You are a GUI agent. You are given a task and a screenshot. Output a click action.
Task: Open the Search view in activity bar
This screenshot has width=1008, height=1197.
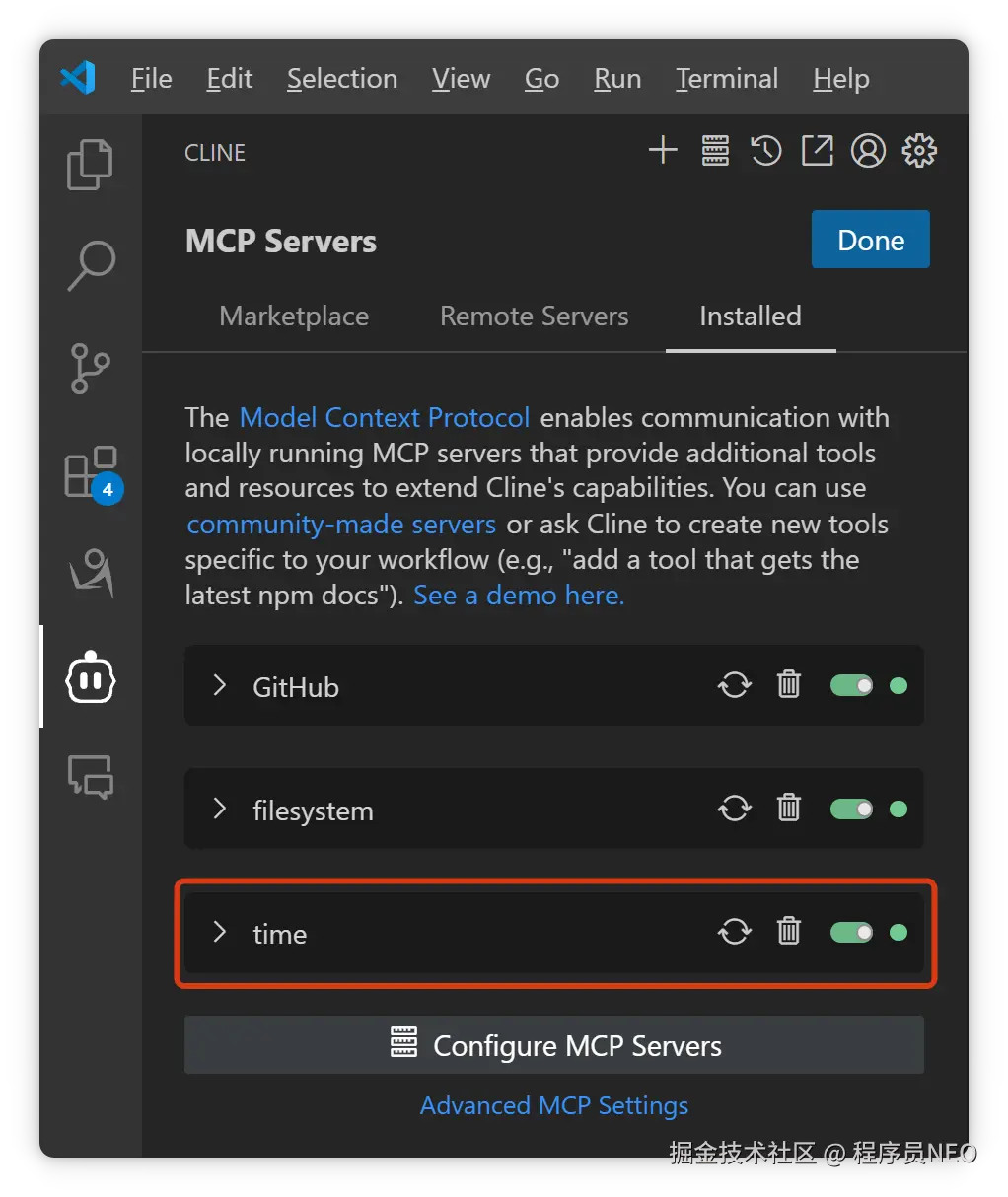point(91,266)
